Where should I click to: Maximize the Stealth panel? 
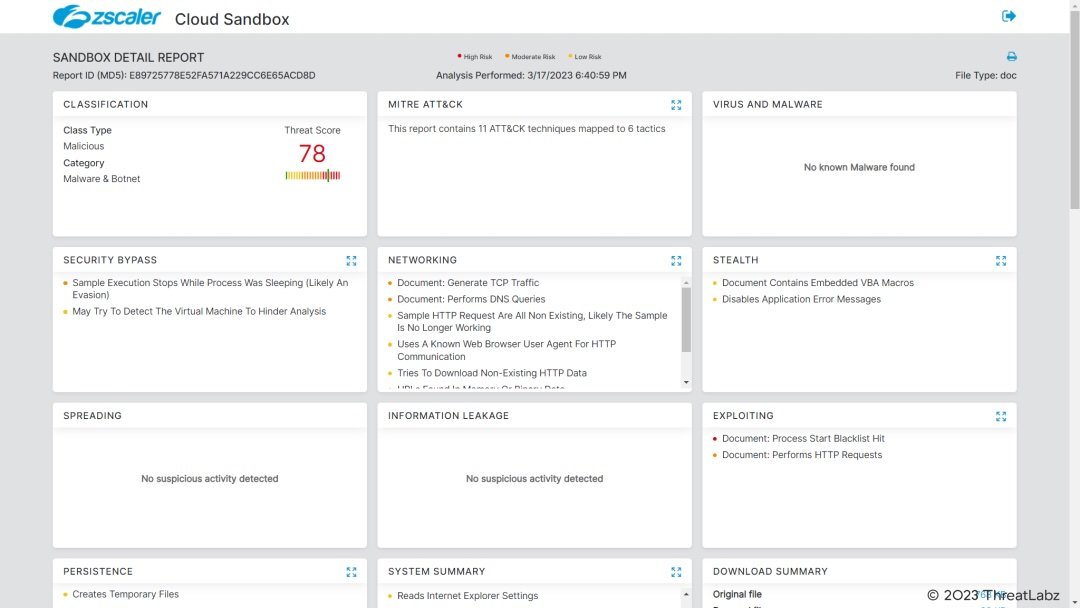[1001, 261]
